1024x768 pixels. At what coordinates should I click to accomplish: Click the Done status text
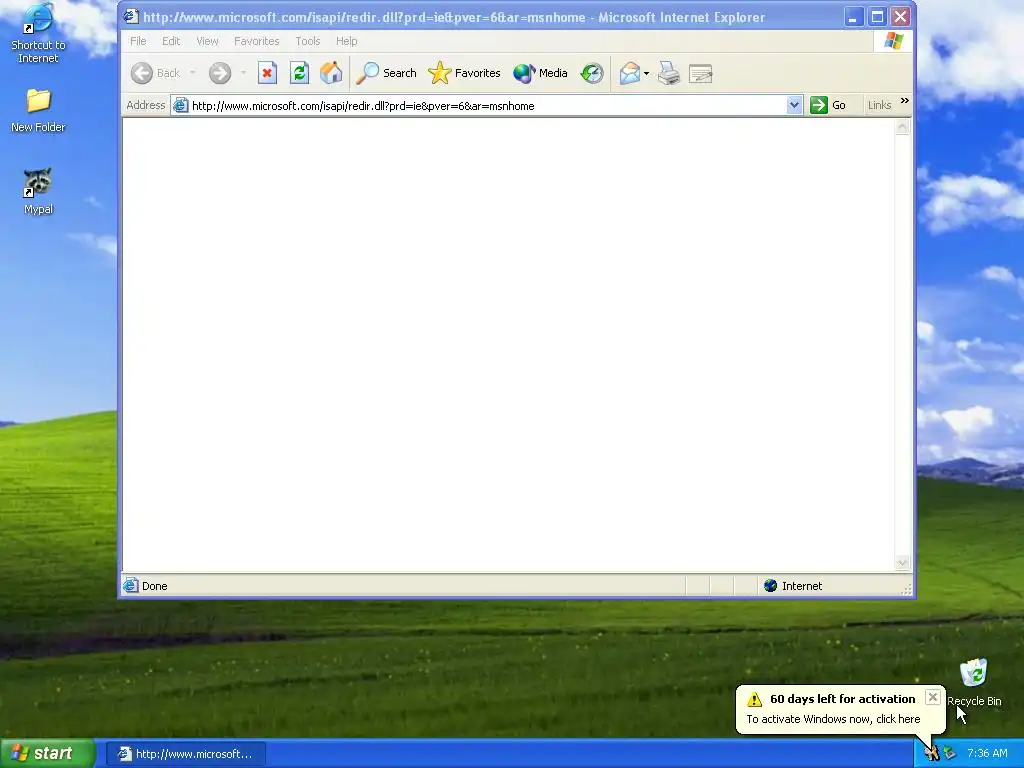[155, 586]
